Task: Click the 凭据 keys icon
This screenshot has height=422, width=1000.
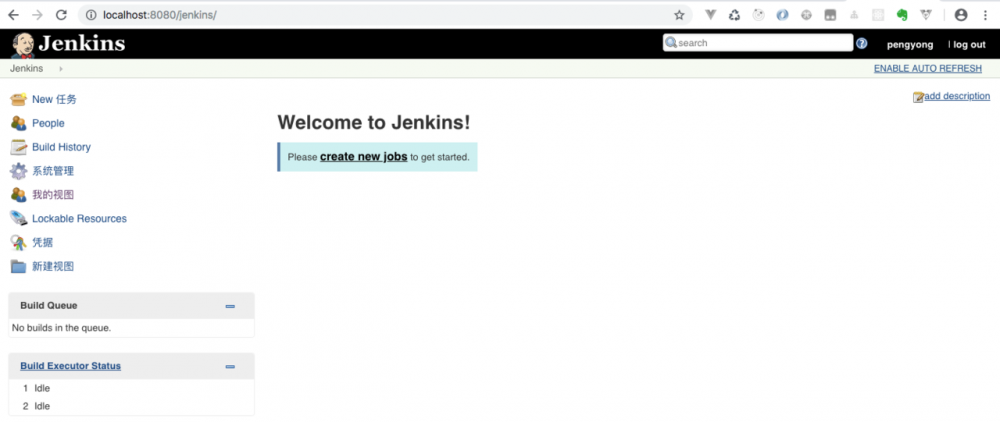Action: coord(18,242)
